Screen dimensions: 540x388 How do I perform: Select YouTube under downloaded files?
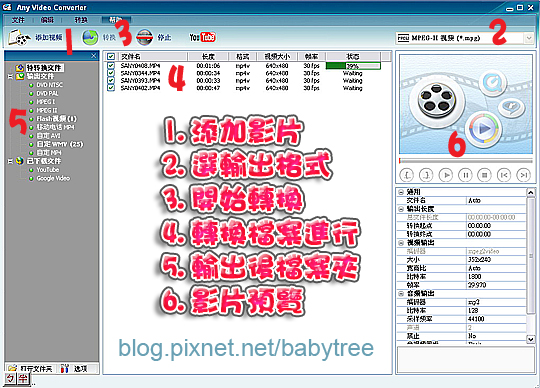click(x=48, y=170)
